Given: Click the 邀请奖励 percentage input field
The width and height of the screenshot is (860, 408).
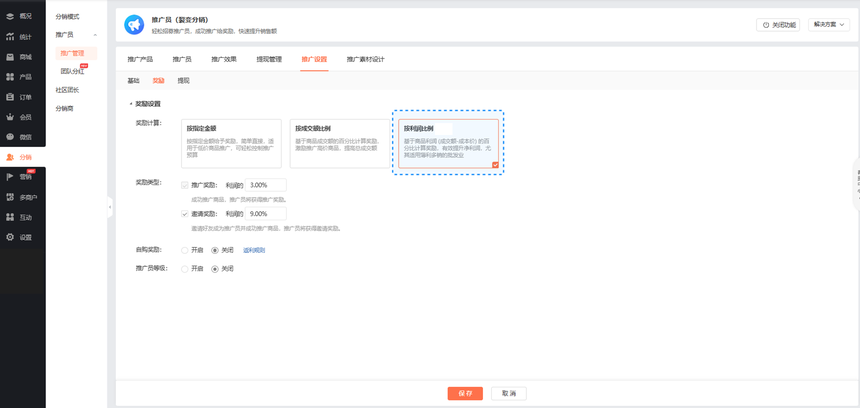Looking at the screenshot, I should click(x=266, y=214).
